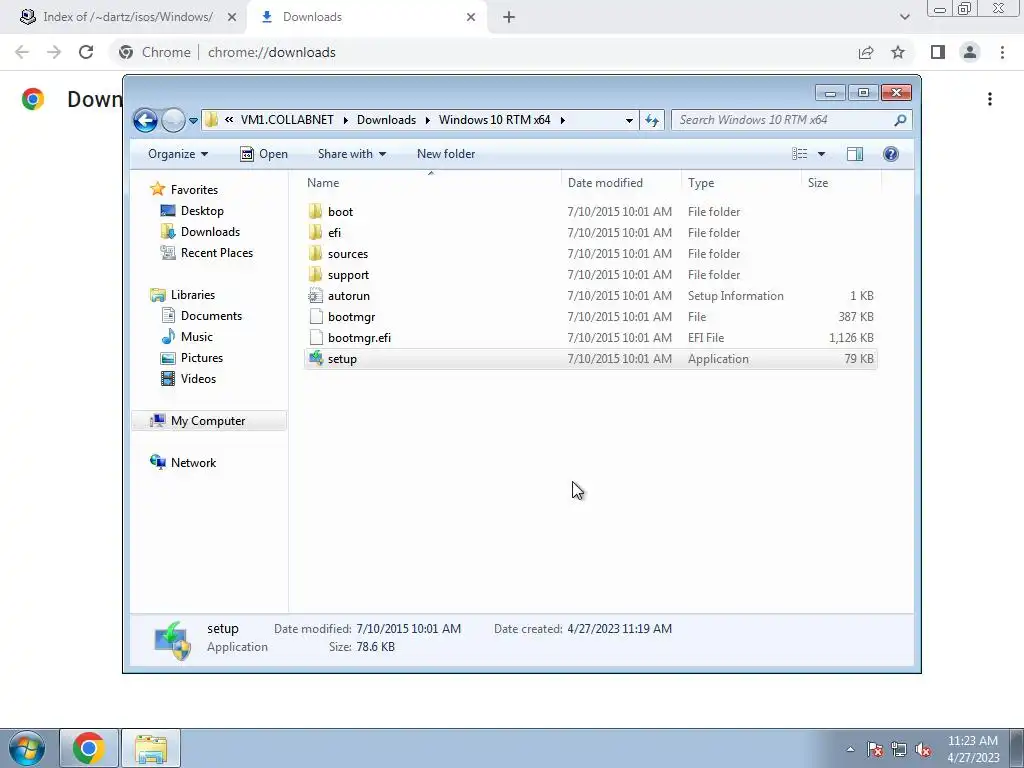Click the magnifier icon in Explorer search box
The width and height of the screenshot is (1024, 768).
[901, 120]
